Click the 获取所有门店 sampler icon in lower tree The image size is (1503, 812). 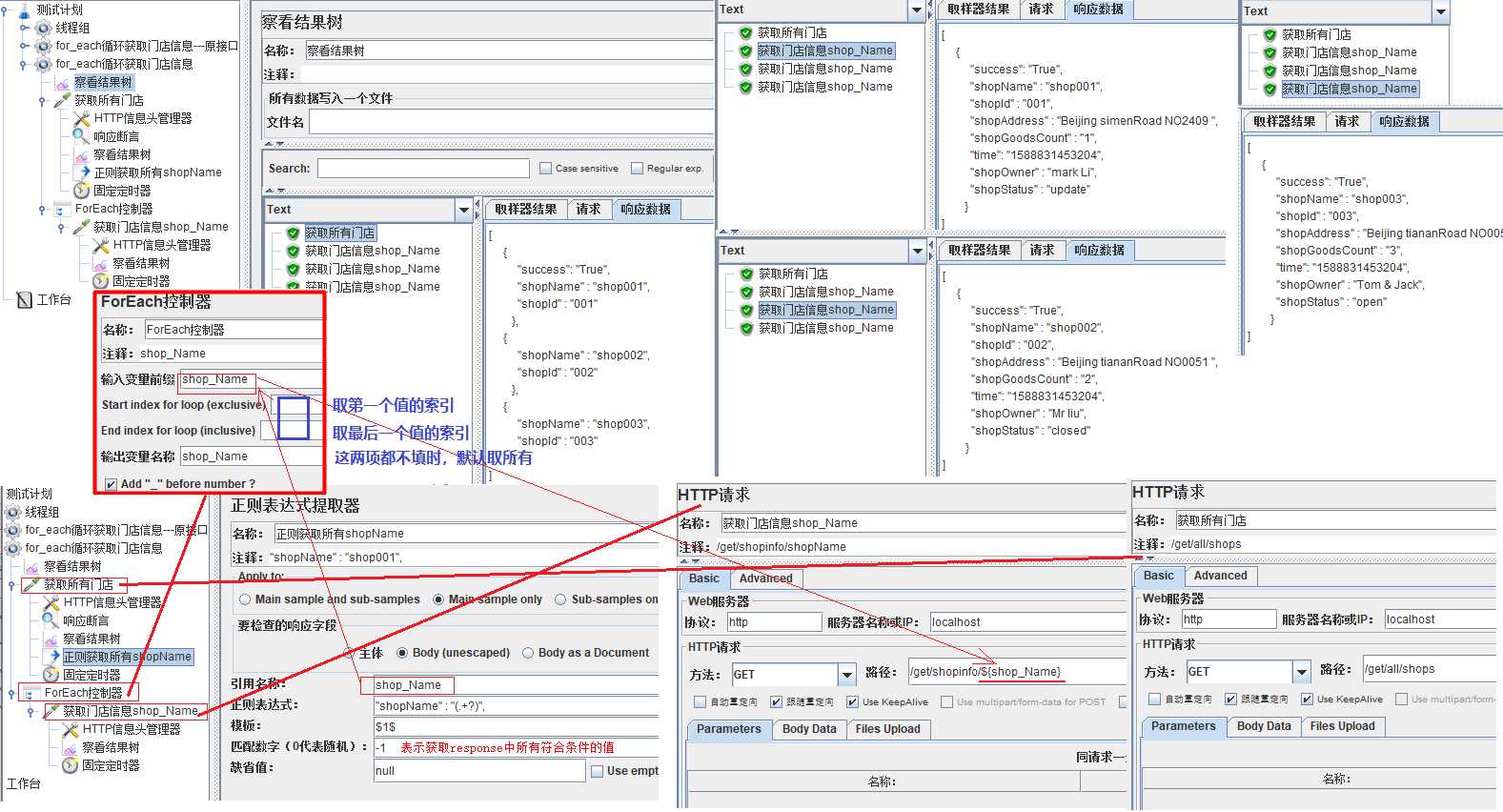click(x=32, y=584)
